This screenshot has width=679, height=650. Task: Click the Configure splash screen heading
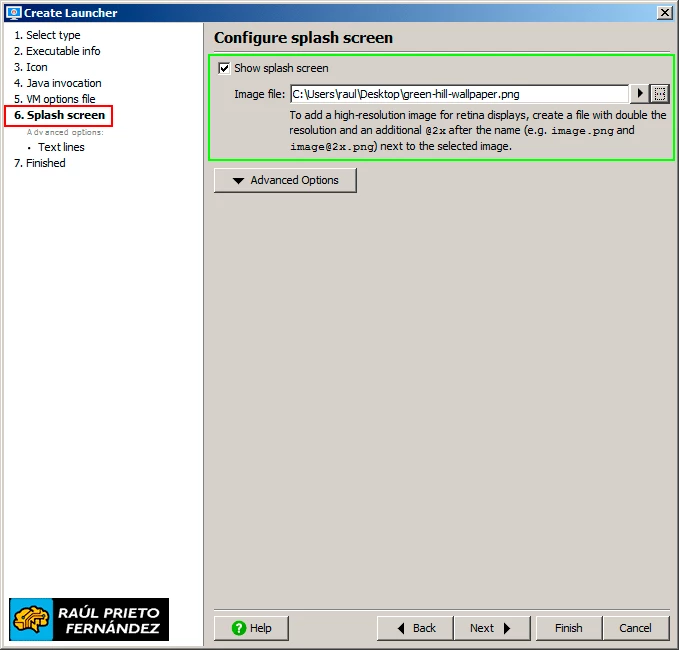point(303,38)
